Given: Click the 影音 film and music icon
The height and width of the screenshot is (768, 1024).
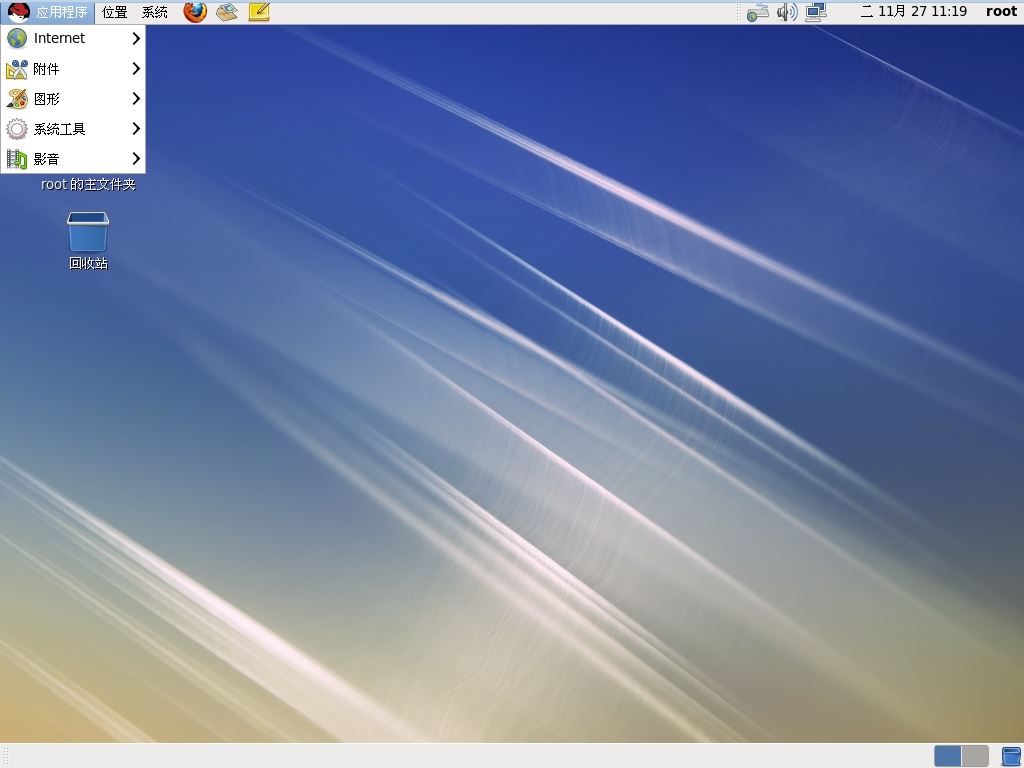Looking at the screenshot, I should pos(17,159).
